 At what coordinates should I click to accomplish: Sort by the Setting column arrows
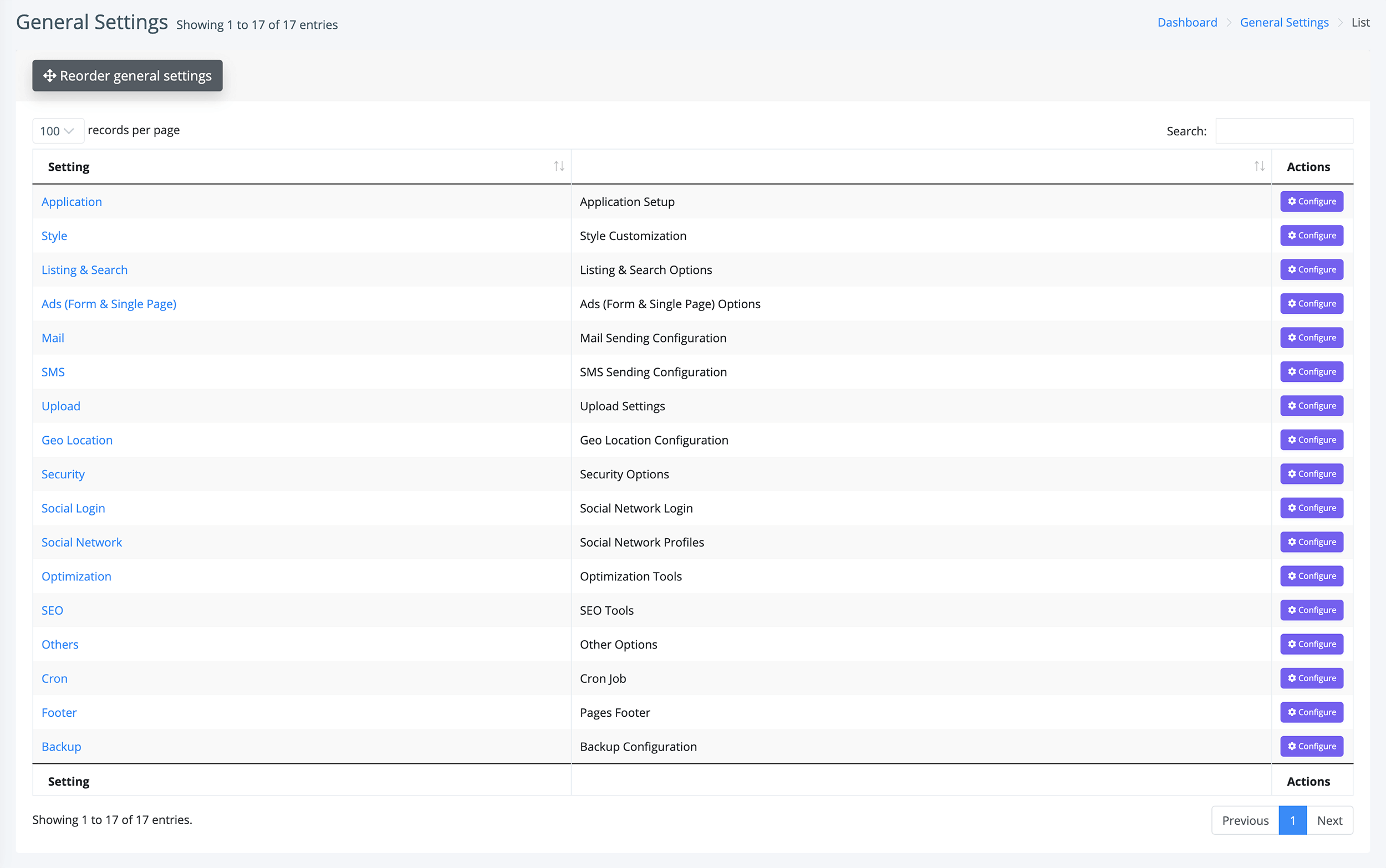pos(559,166)
